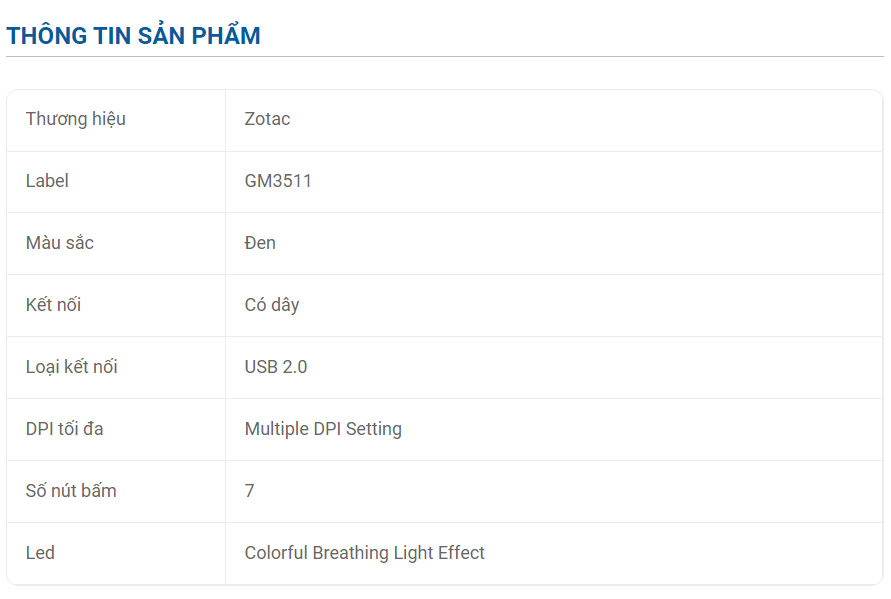Click the button count value 7
891x599 pixels.
tap(249, 490)
